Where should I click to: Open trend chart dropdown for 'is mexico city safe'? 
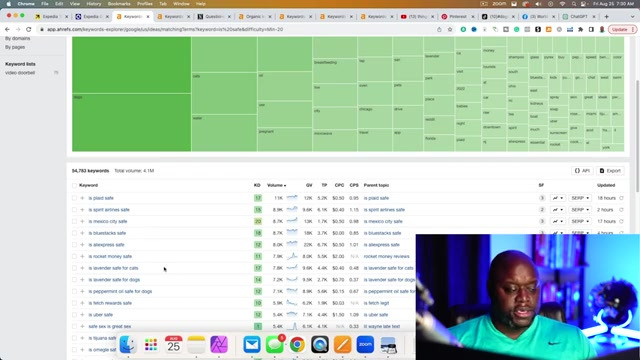tap(558, 221)
